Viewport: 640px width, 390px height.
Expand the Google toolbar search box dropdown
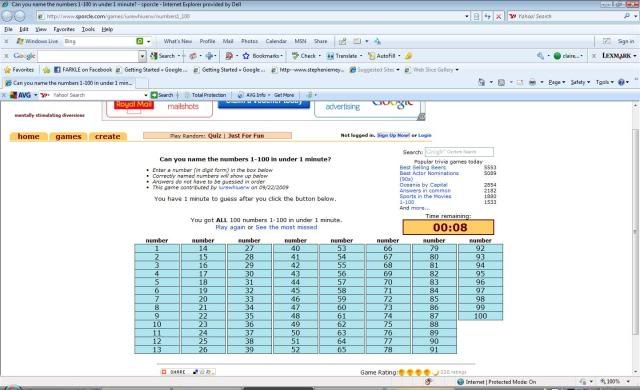click(142, 56)
